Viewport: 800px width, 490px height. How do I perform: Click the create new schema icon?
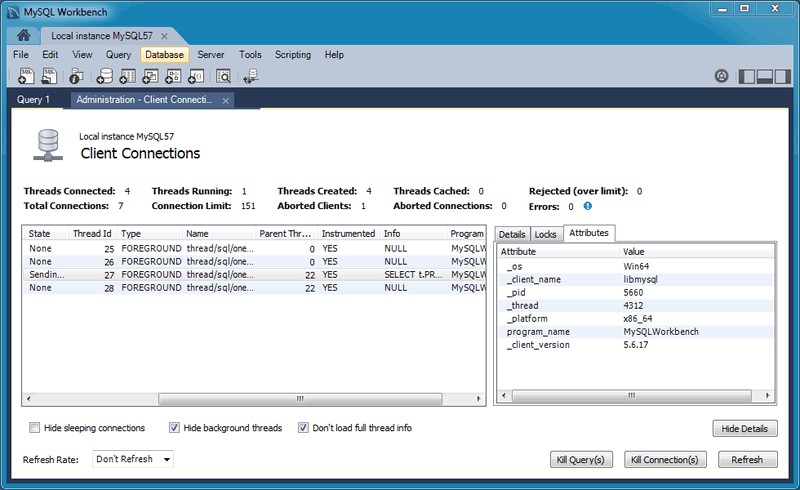point(103,76)
